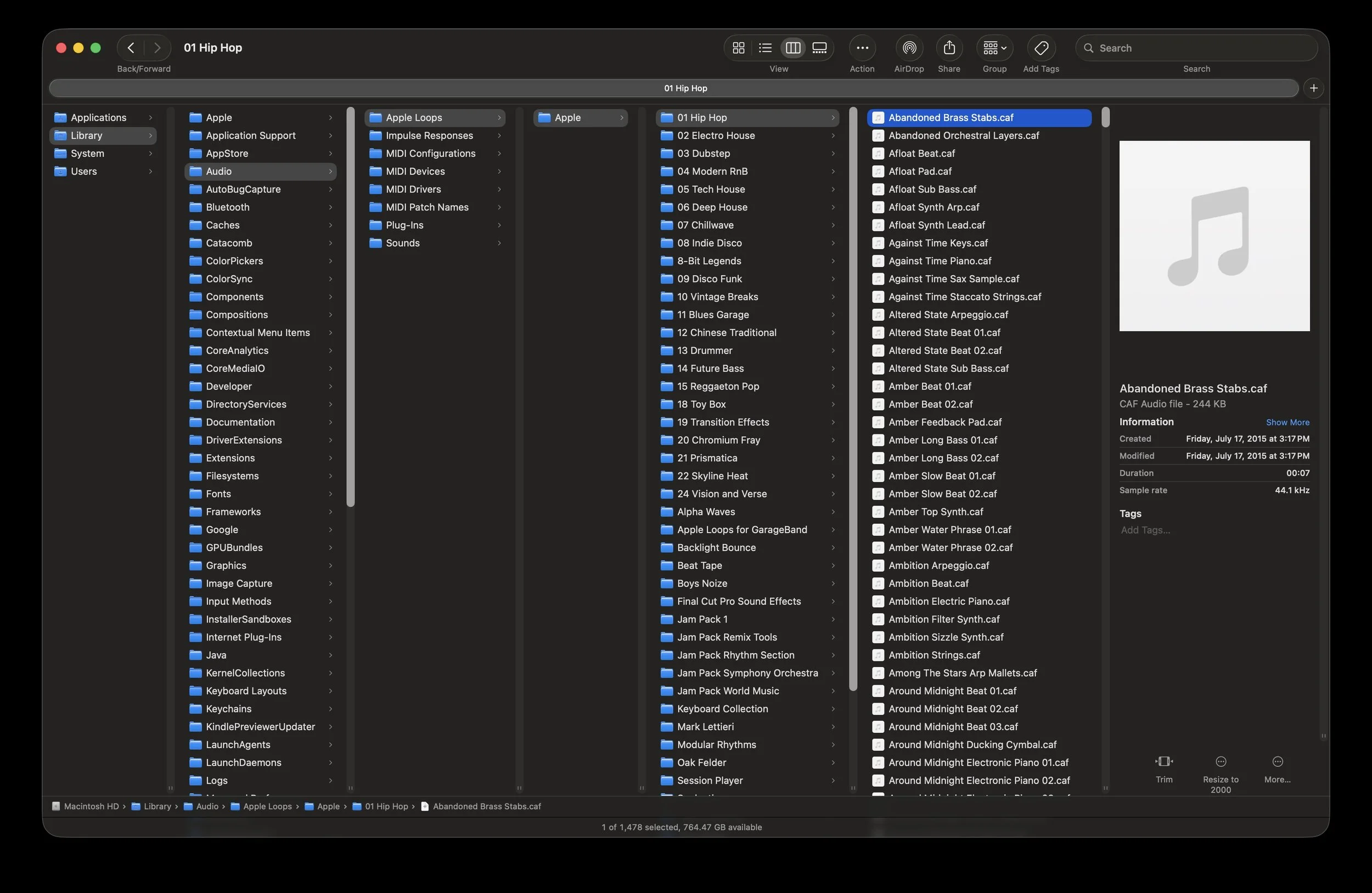Click the Trim quick action icon
This screenshot has width=1372, height=893.
(1163, 762)
